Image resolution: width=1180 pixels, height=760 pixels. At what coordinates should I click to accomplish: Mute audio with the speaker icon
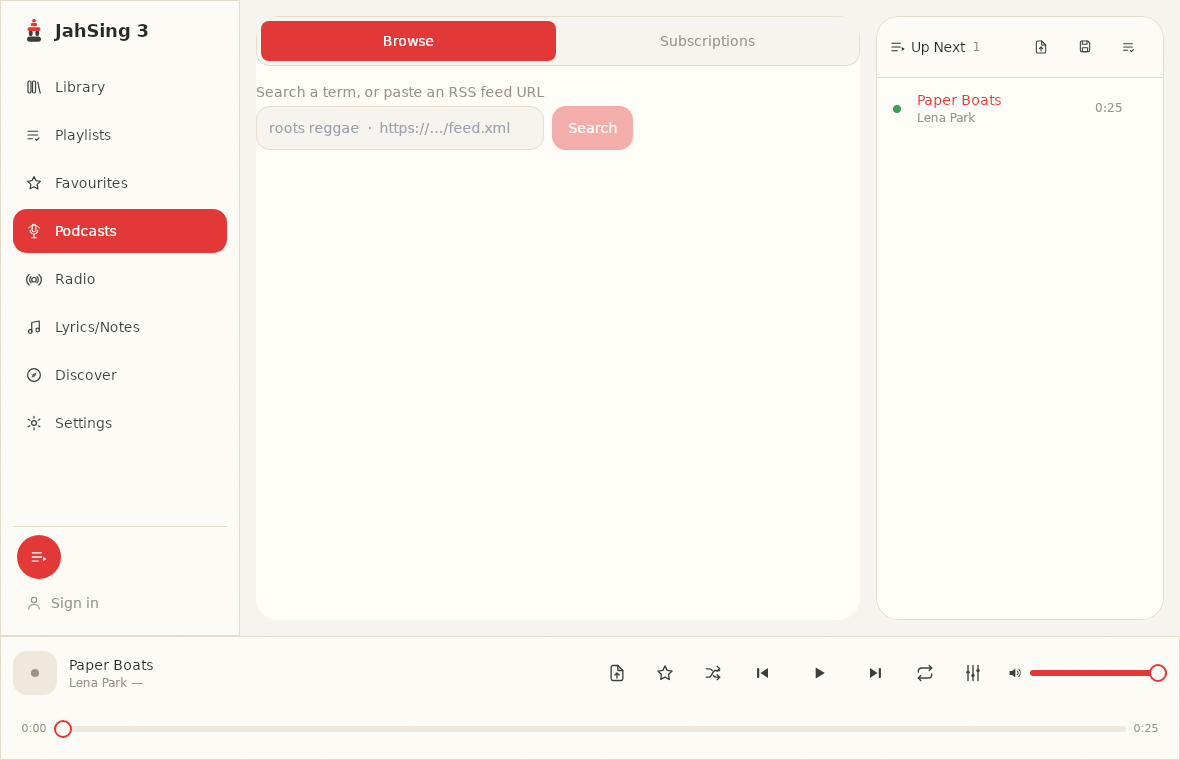[1014, 673]
